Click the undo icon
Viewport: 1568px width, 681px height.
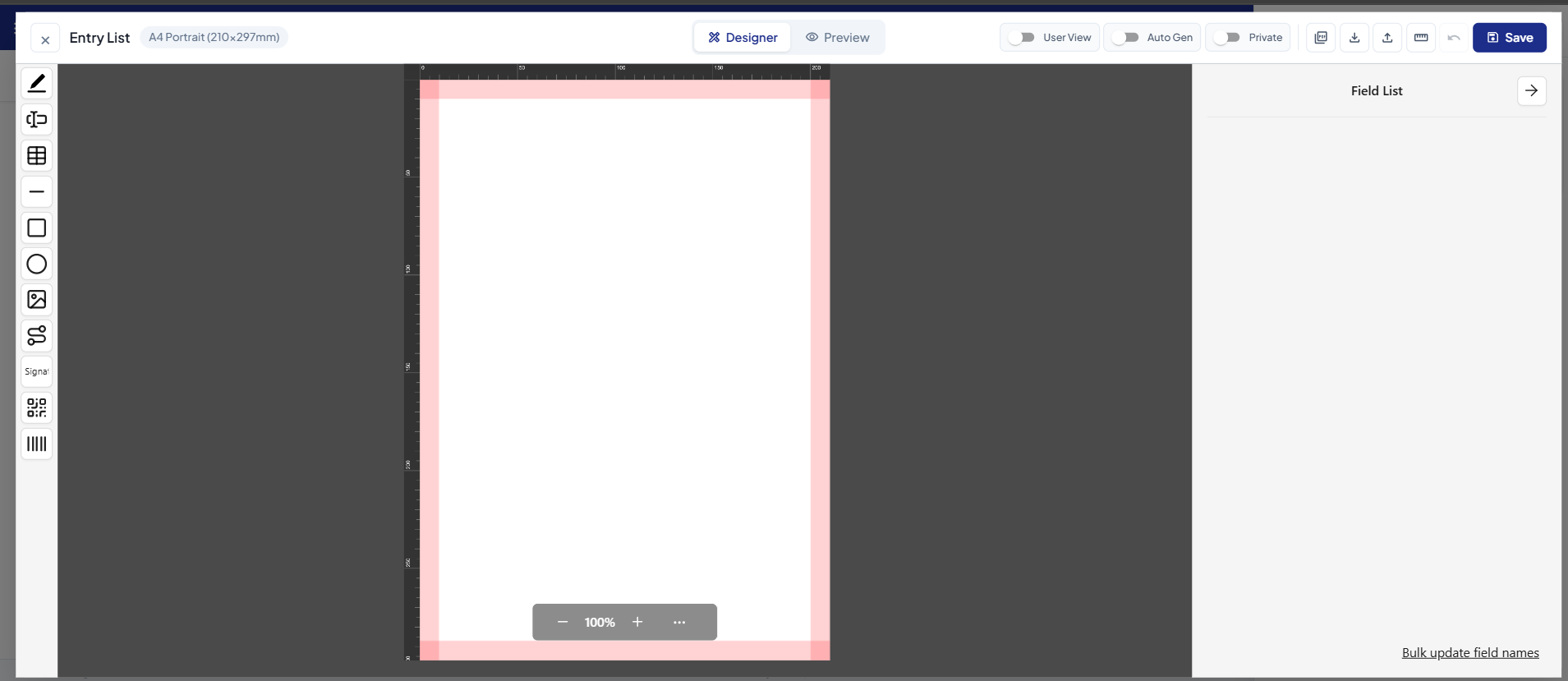point(1454,38)
